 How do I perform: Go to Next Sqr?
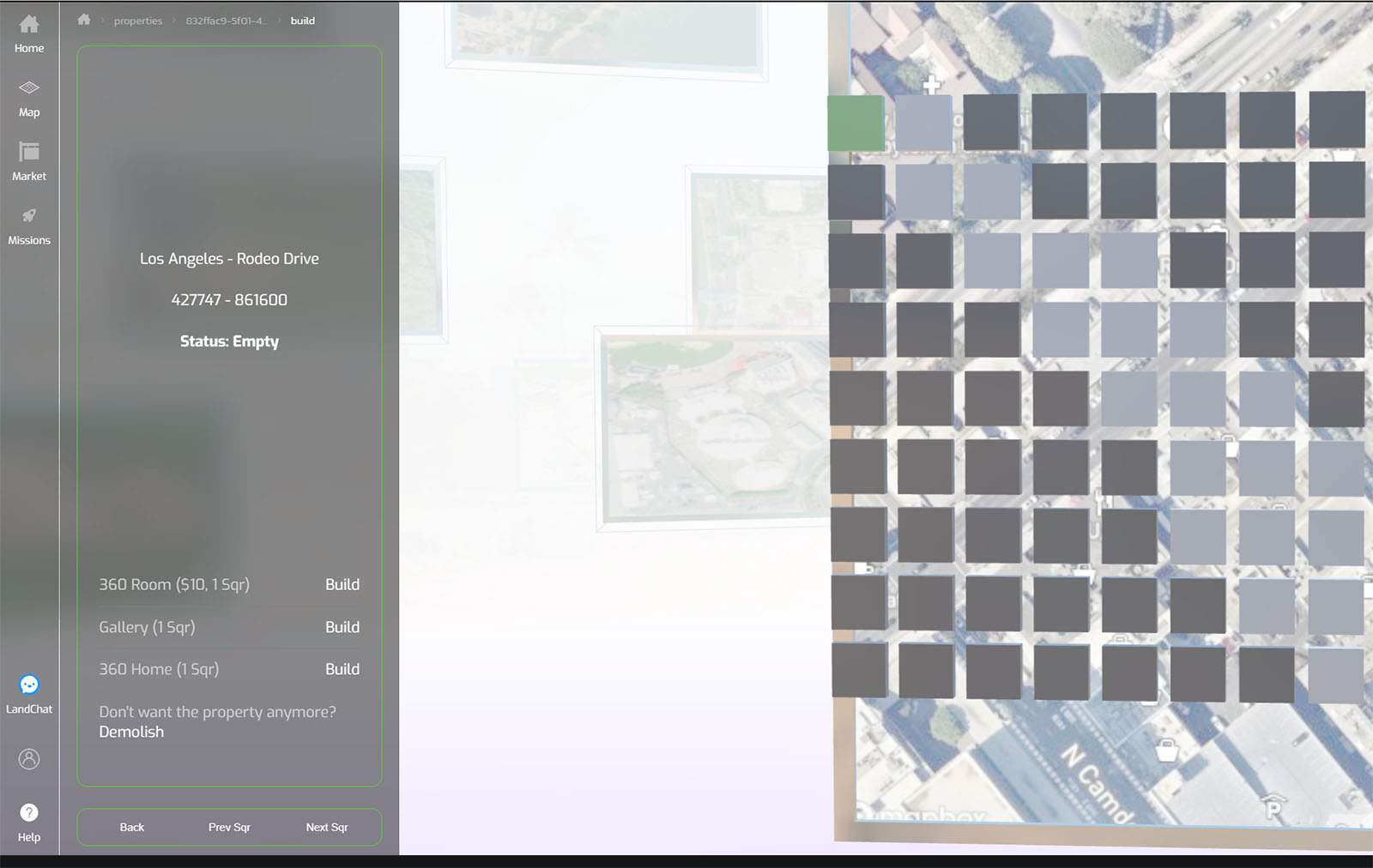327,827
